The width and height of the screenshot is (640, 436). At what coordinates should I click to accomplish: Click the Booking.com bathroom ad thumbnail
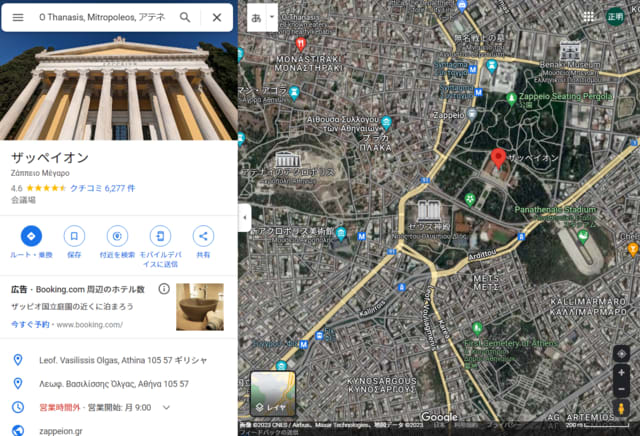tap(200, 307)
